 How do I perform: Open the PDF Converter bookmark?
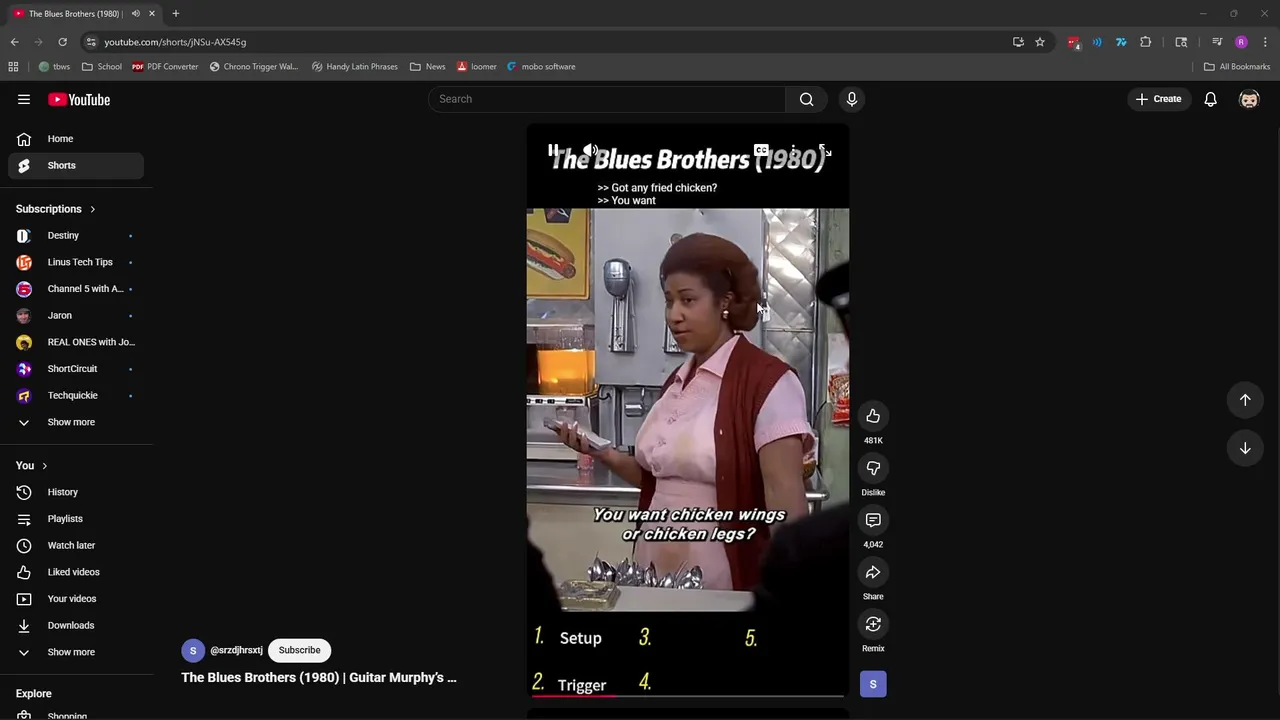click(x=165, y=66)
